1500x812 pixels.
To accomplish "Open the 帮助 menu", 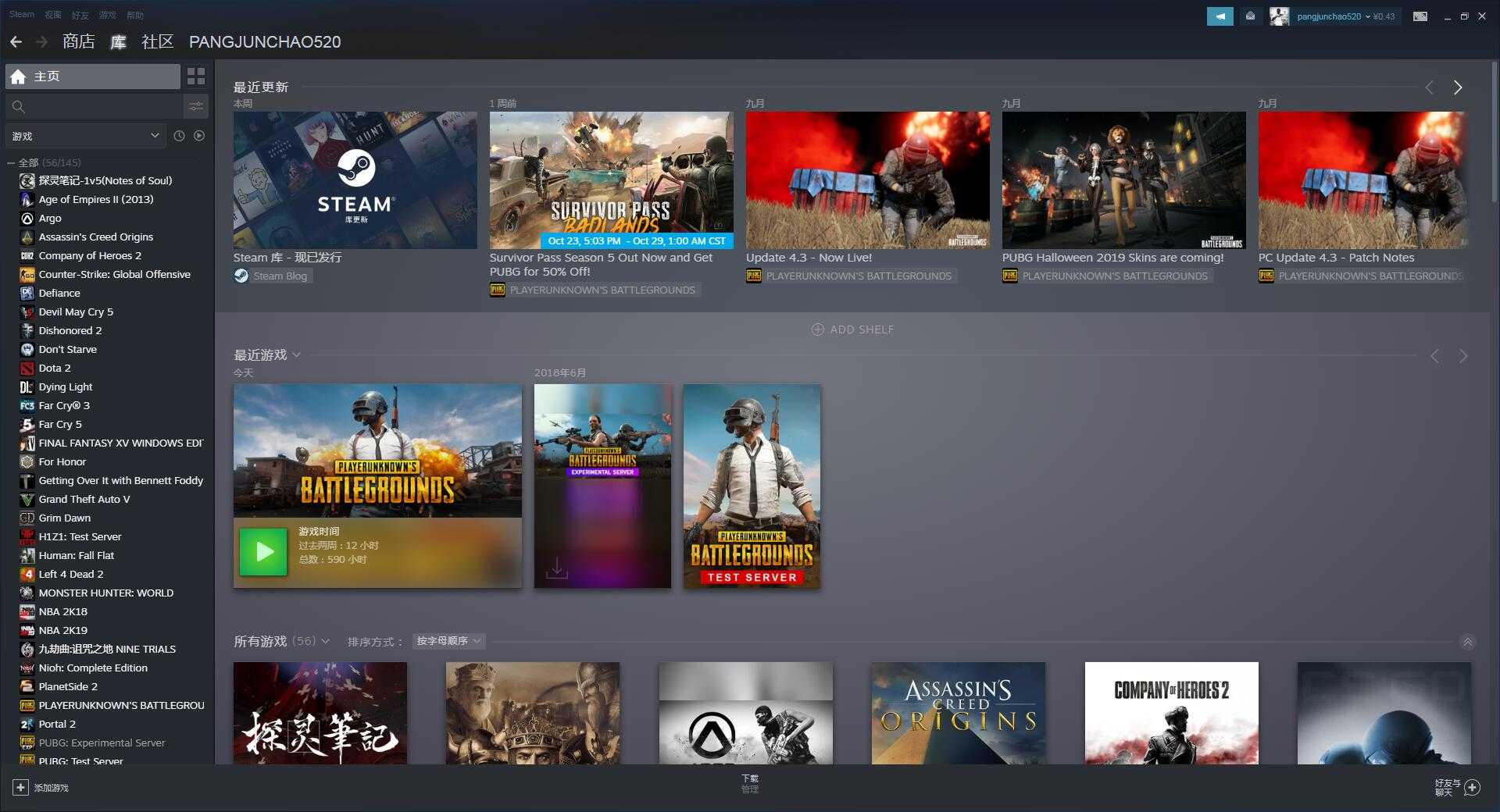I will pos(135,15).
